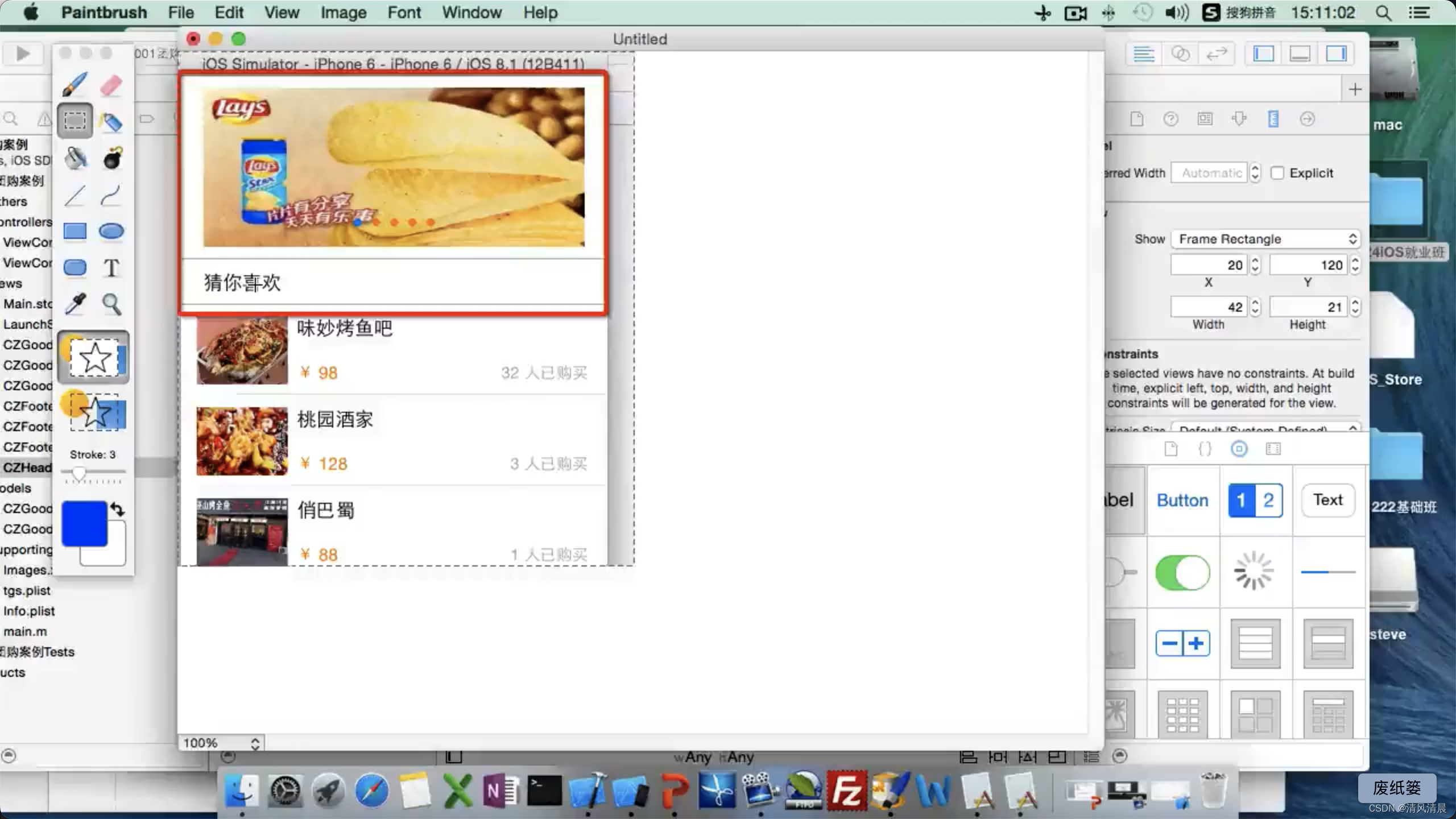Open the Attributes inspector icon
Viewport: 1456px width, 819px height.
pyautogui.click(x=1239, y=119)
